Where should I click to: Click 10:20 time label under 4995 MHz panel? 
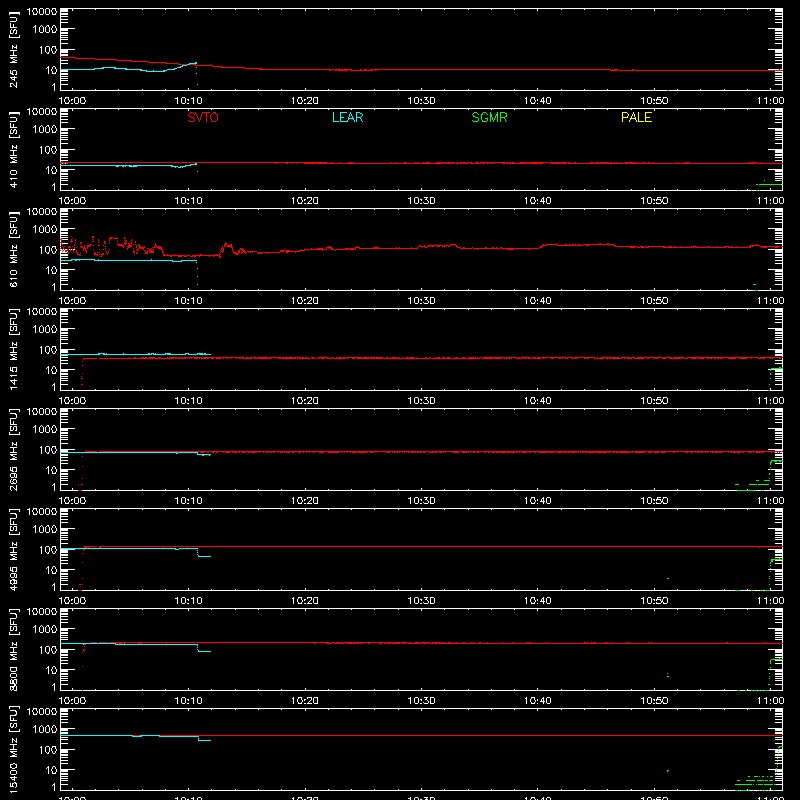(x=305, y=601)
